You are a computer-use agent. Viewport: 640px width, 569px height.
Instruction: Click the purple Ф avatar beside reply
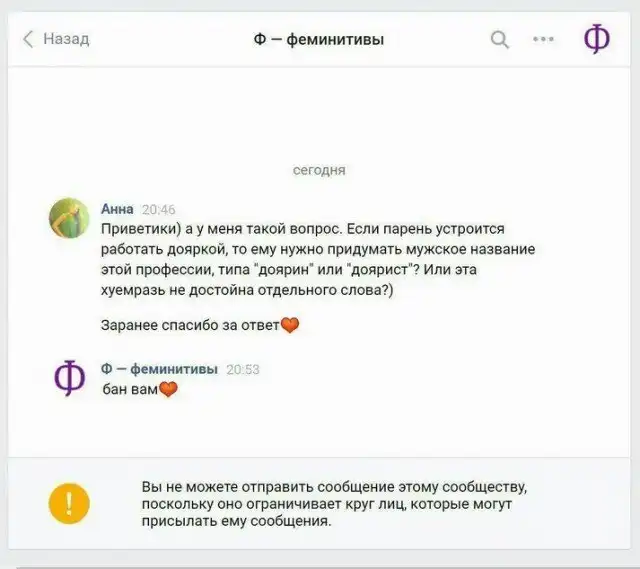coord(69,377)
